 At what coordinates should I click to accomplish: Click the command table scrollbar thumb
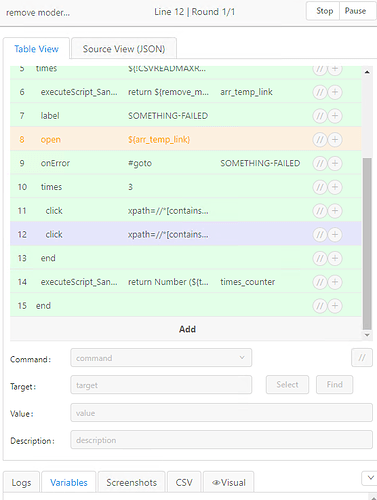[367, 244]
